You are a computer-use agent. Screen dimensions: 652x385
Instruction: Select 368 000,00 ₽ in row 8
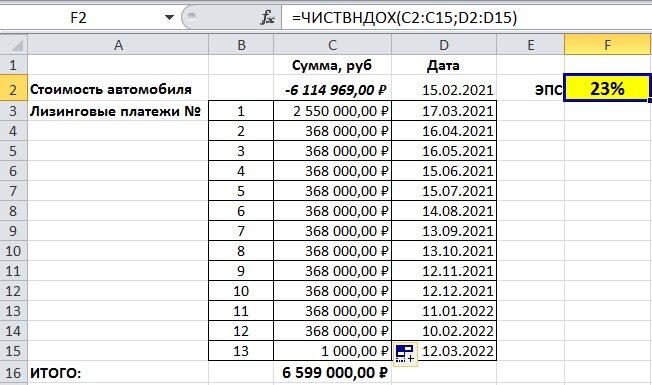pyautogui.click(x=332, y=211)
